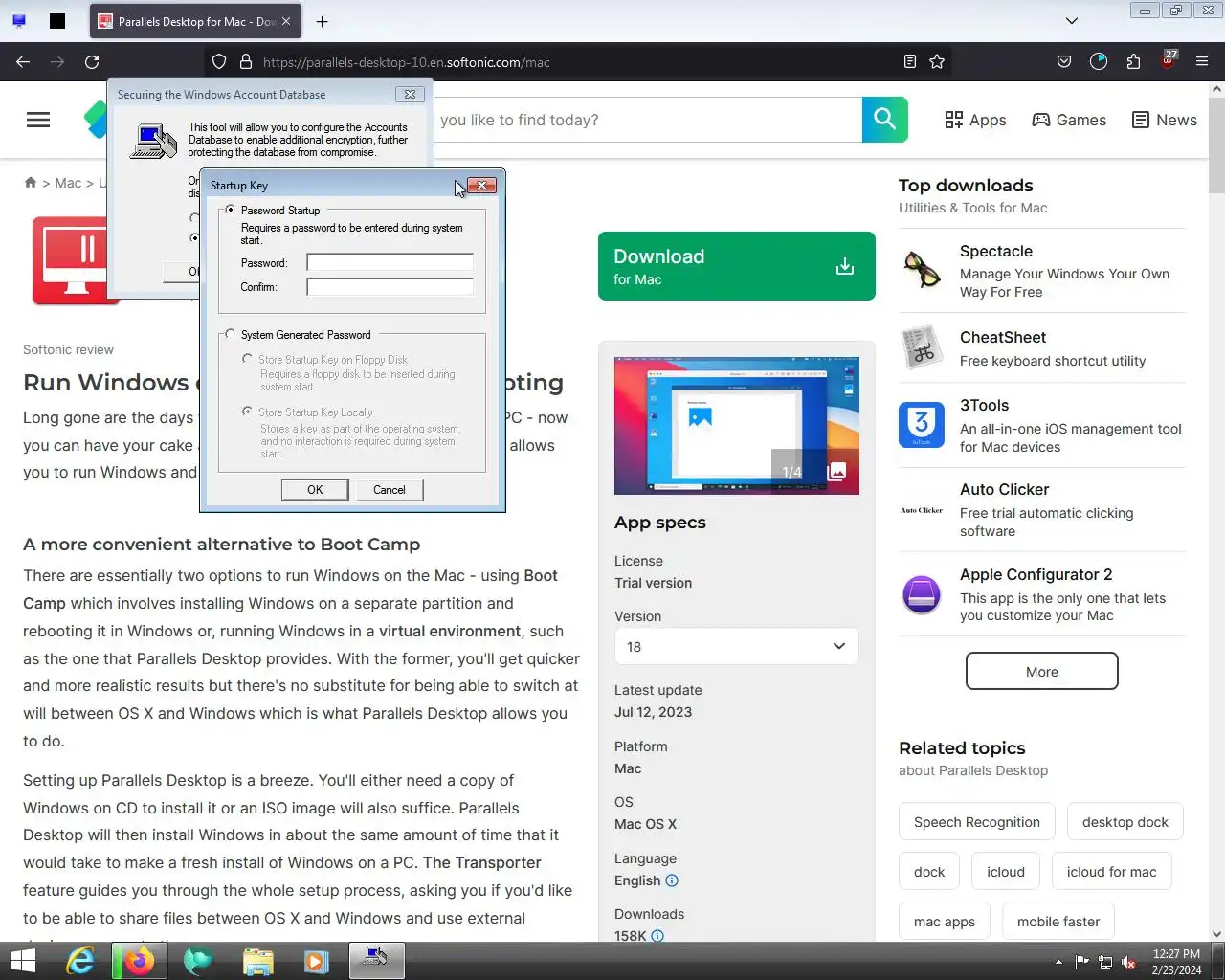Select Store Startup Key on Floppy Disk

point(248,359)
